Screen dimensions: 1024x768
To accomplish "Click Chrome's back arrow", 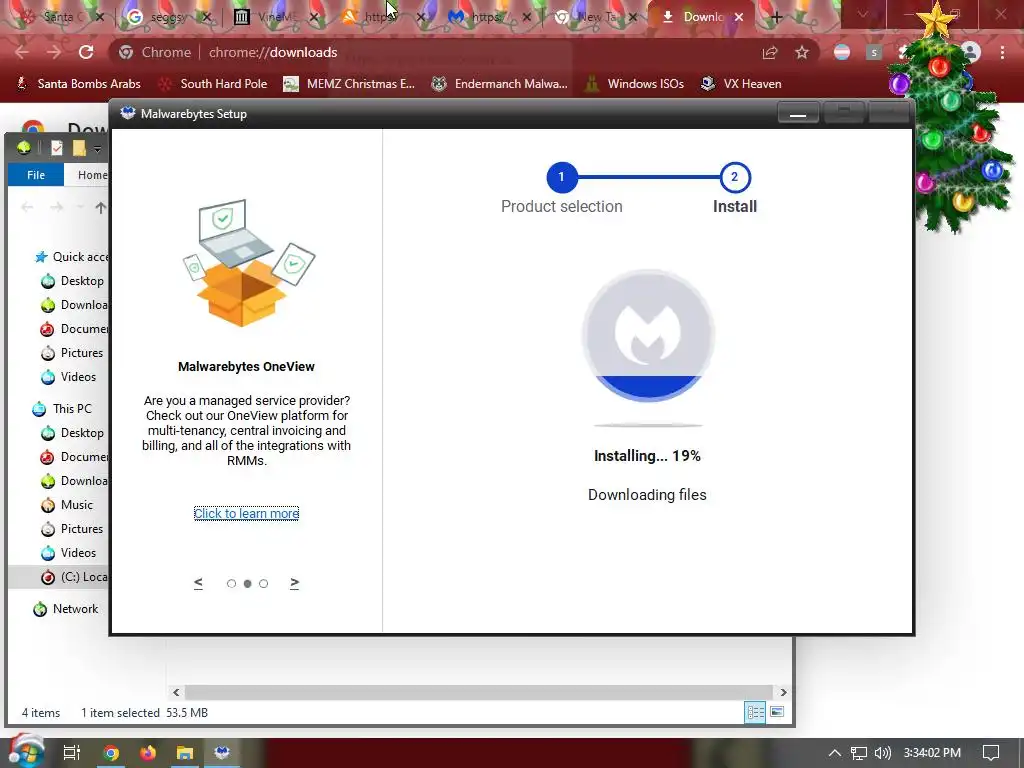I will [22, 52].
